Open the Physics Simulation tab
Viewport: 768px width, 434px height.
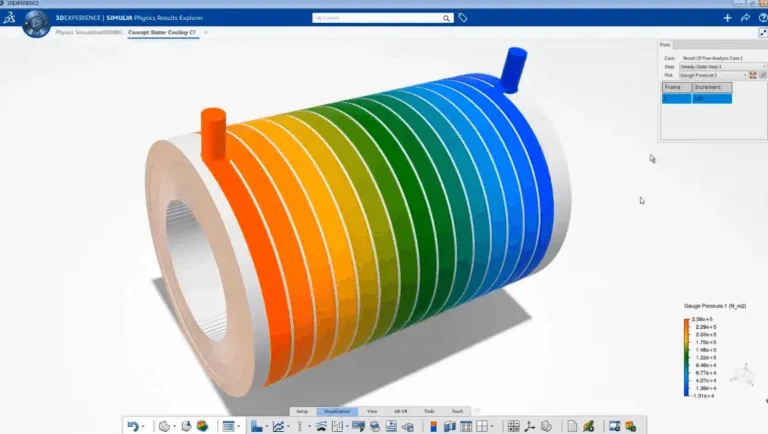(88, 33)
